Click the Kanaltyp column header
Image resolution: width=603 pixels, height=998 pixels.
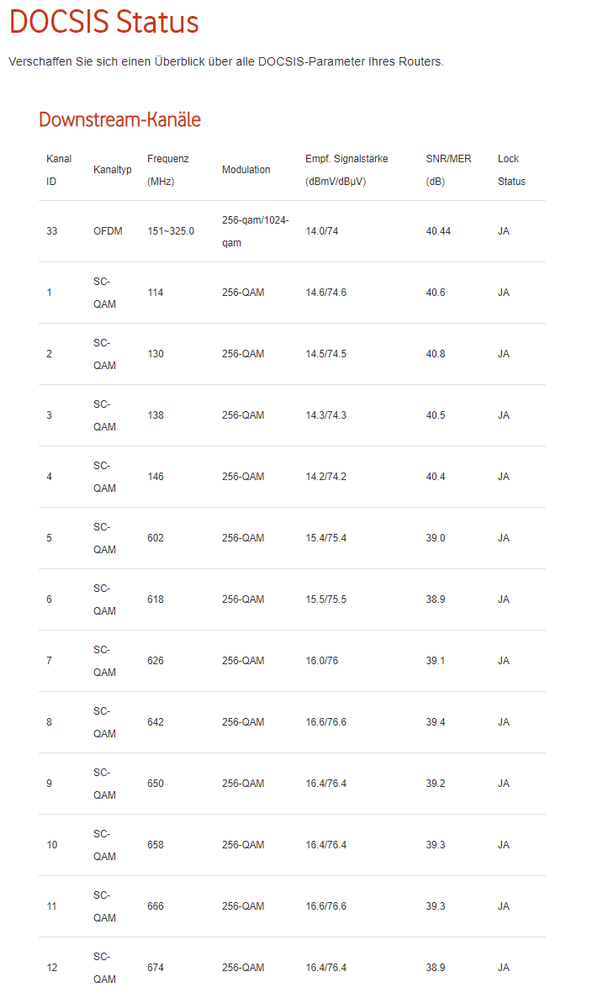[x=112, y=170]
